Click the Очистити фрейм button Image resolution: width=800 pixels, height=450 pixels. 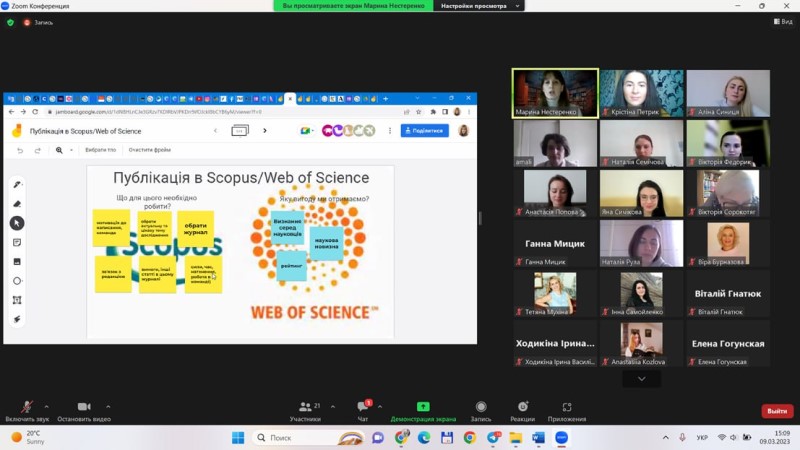[149, 150]
